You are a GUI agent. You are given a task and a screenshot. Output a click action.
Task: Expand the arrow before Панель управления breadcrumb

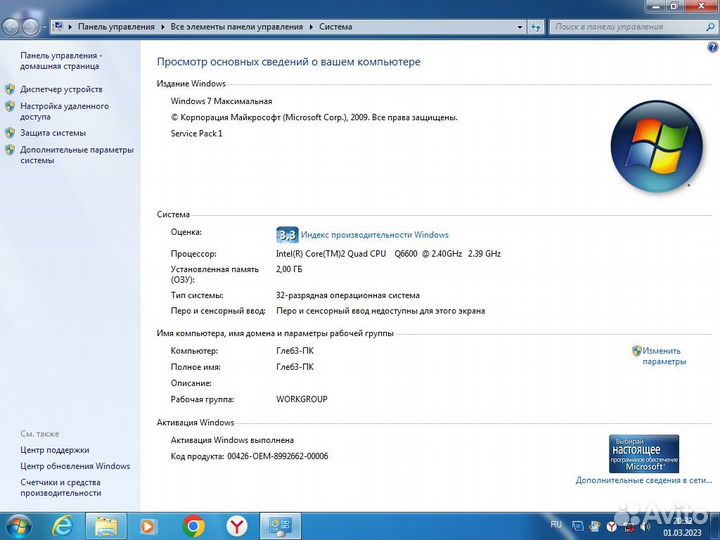70,27
